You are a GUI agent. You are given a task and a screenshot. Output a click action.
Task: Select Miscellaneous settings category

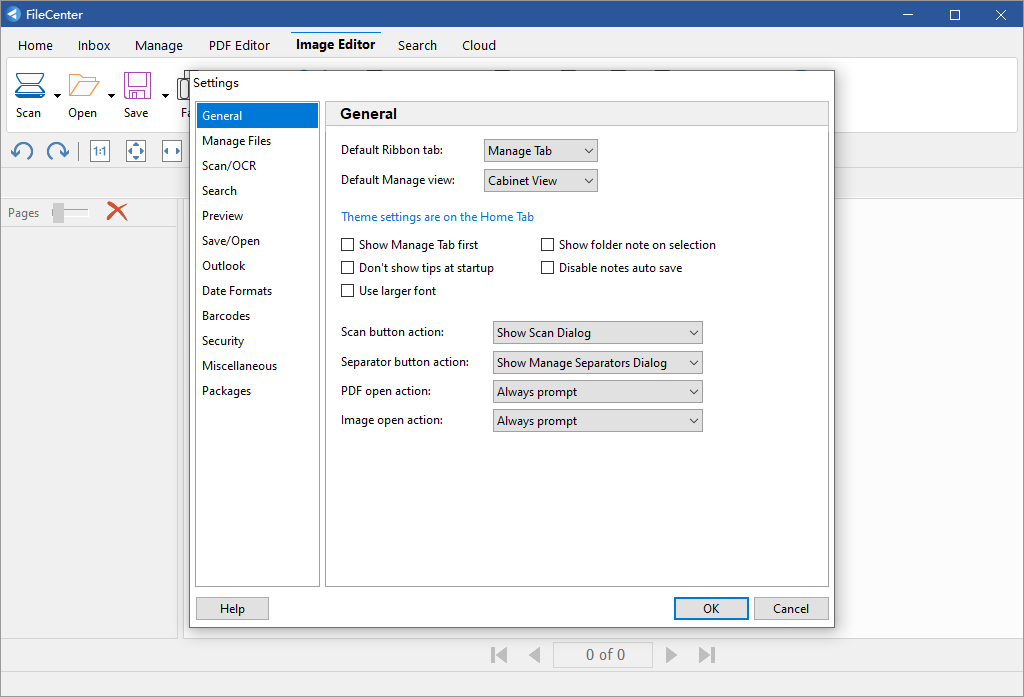tap(257, 366)
